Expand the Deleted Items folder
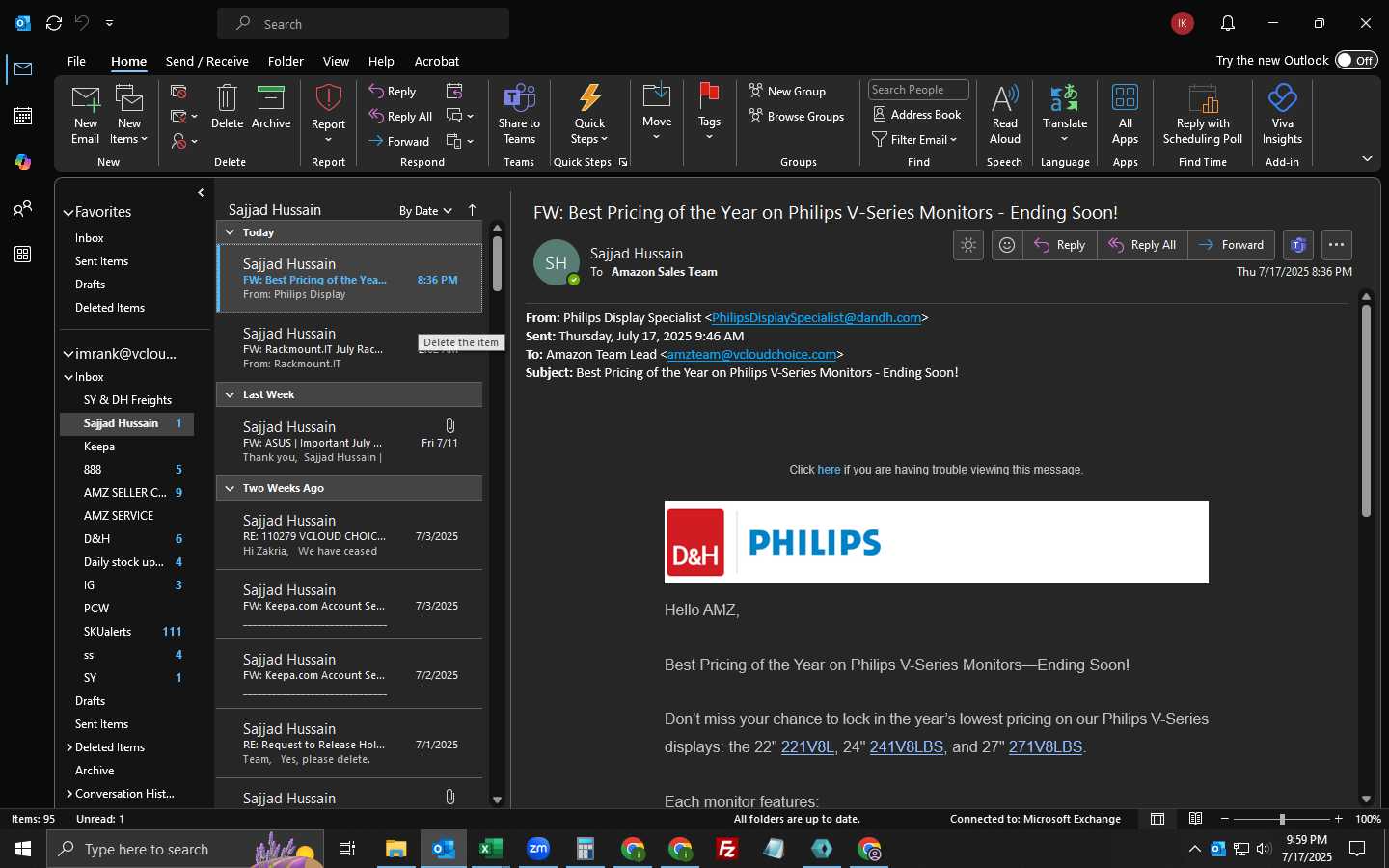The height and width of the screenshot is (868, 1389). [69, 747]
